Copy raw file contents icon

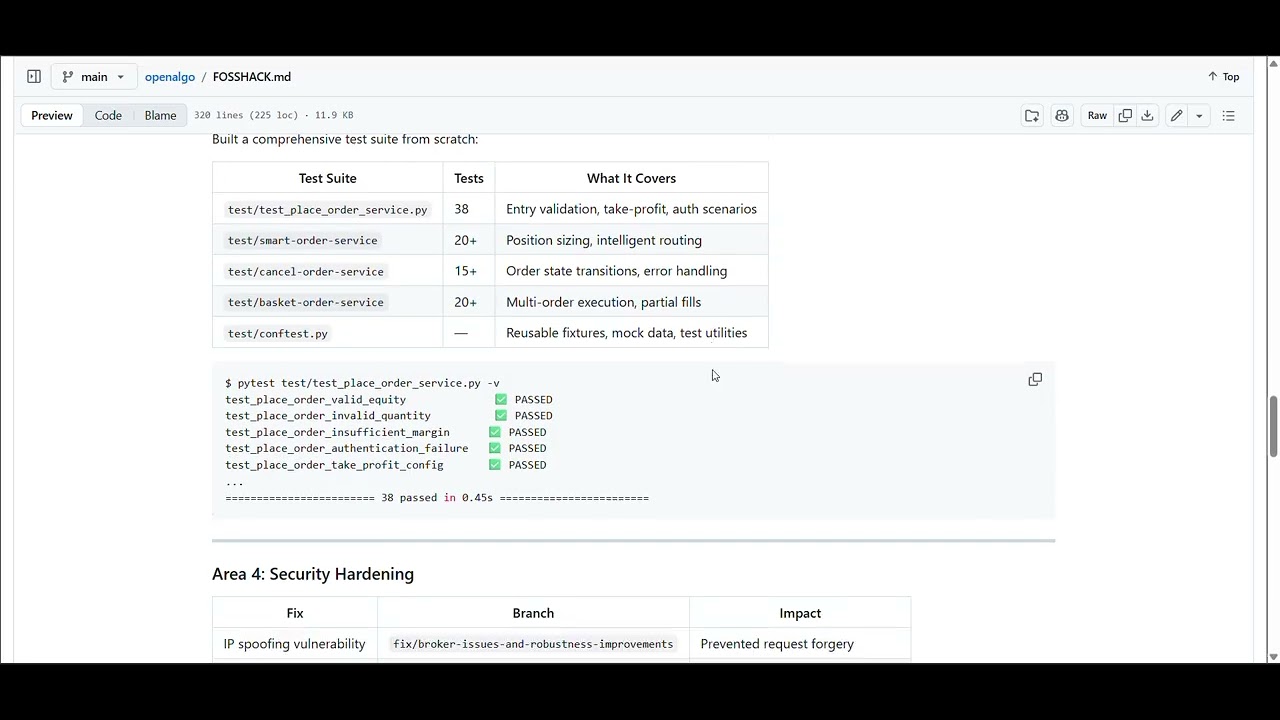1125,116
